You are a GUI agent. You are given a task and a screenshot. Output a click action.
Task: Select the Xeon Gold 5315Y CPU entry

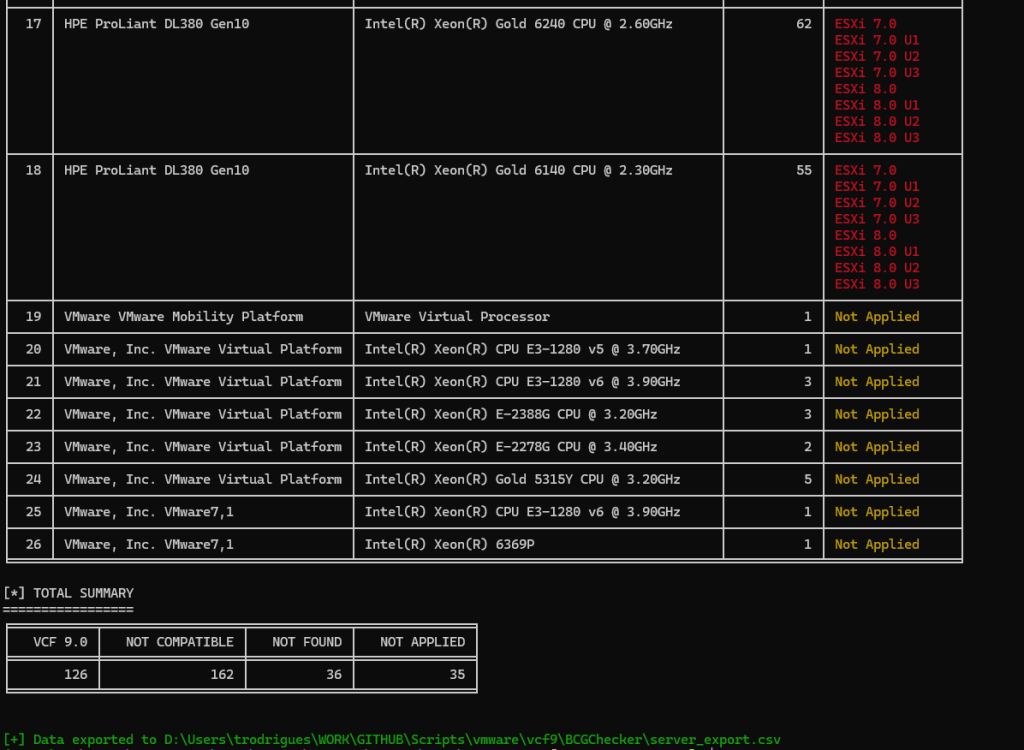point(522,479)
